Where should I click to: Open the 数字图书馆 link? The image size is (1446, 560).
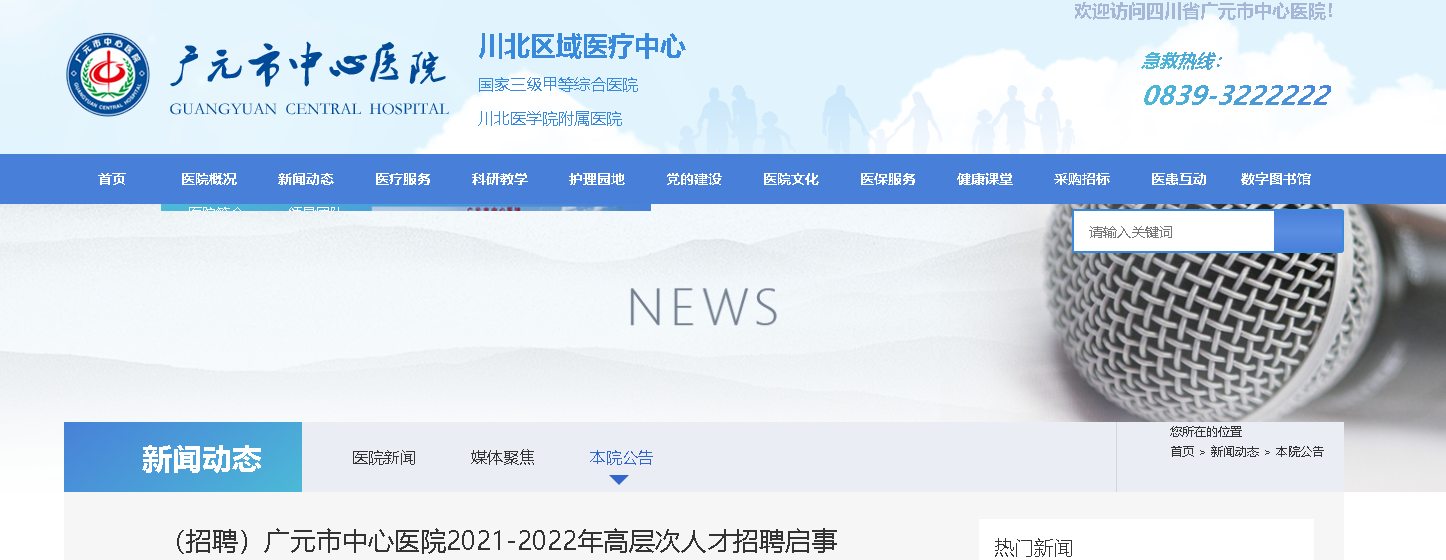[1276, 180]
